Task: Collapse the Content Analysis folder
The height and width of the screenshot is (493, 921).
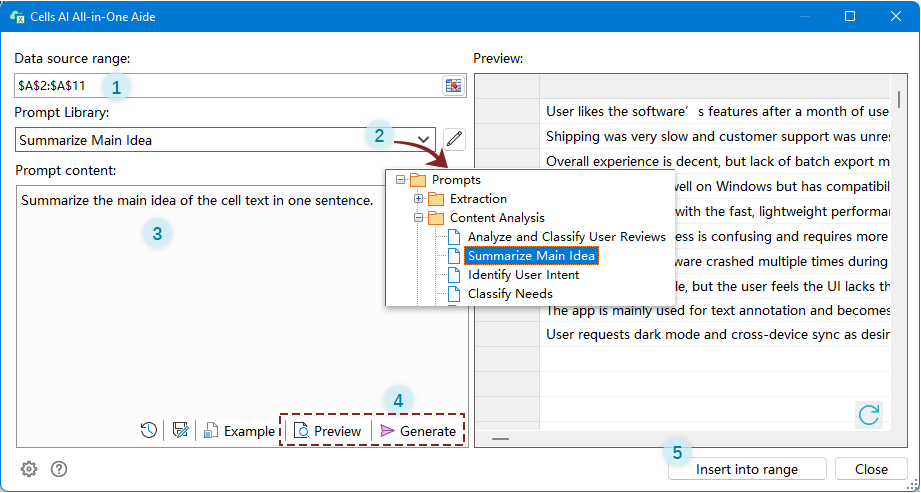Action: click(x=419, y=218)
